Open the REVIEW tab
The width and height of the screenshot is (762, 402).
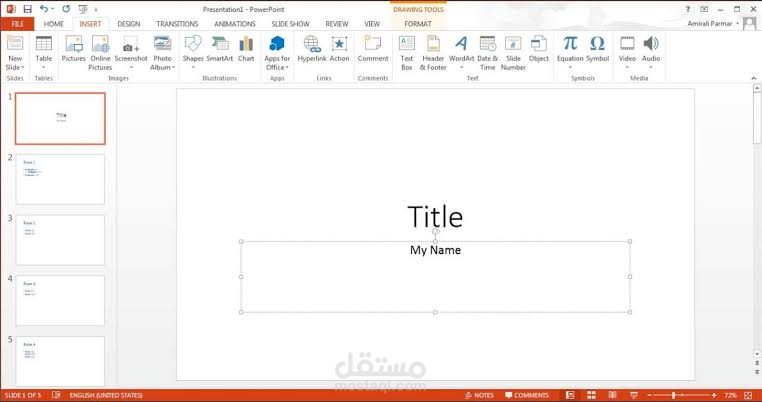click(x=337, y=24)
